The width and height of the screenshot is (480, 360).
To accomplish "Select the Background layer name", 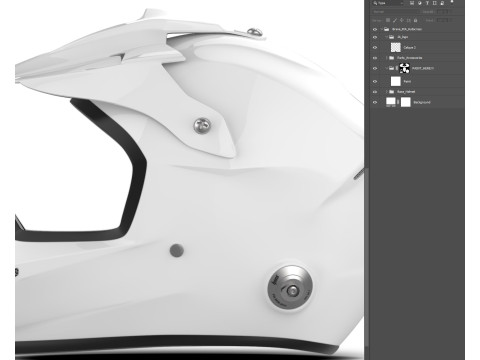I will pyautogui.click(x=422, y=102).
